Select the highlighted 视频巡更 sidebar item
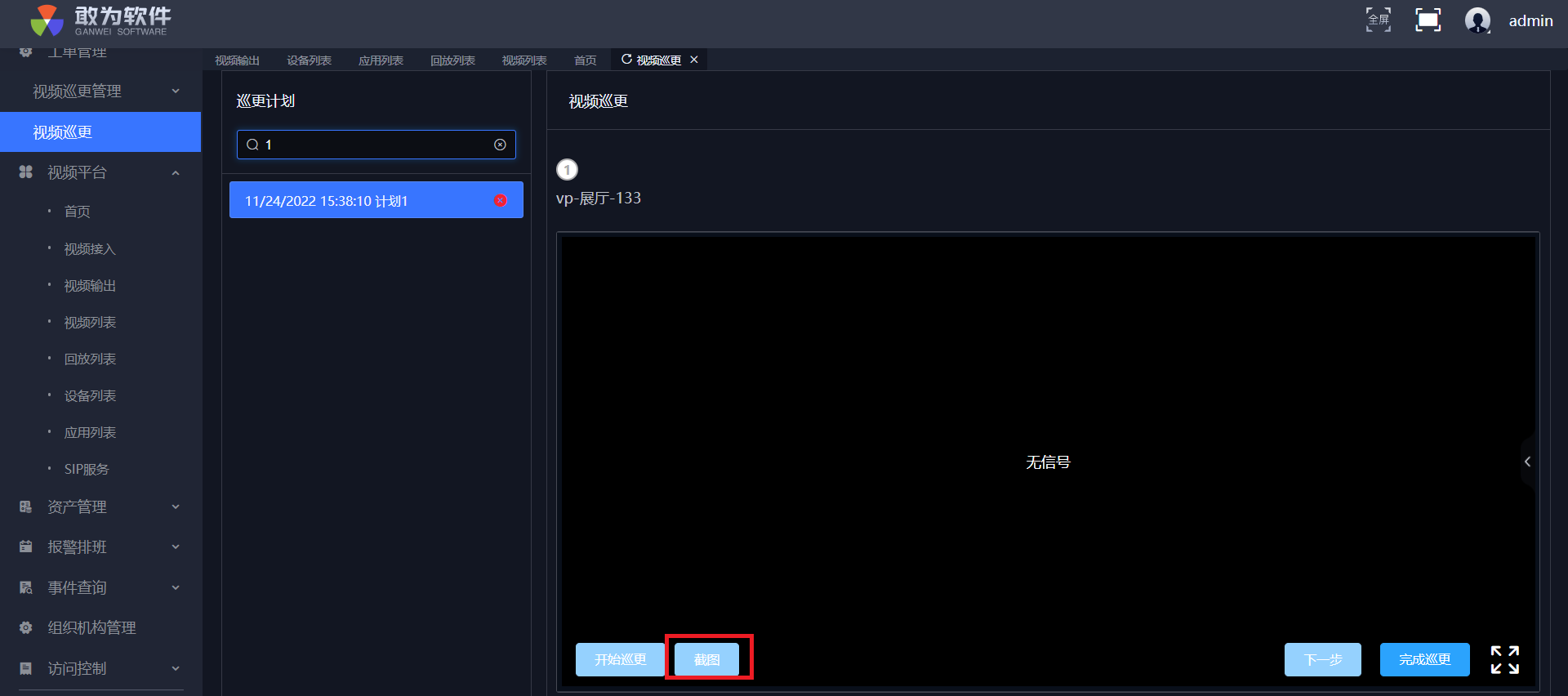This screenshot has height=696, width=1568. pyautogui.click(x=100, y=132)
